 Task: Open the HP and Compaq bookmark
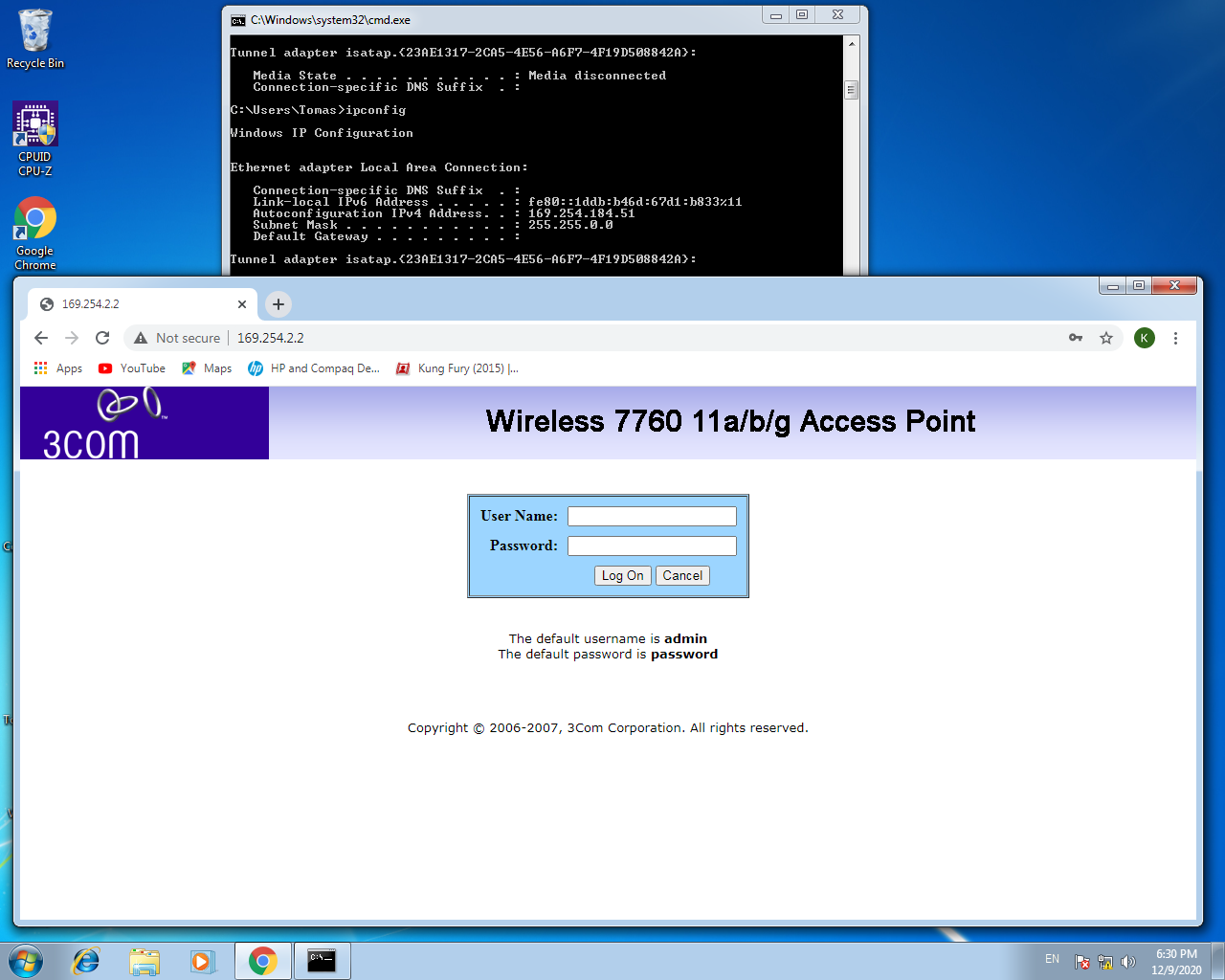point(314,368)
